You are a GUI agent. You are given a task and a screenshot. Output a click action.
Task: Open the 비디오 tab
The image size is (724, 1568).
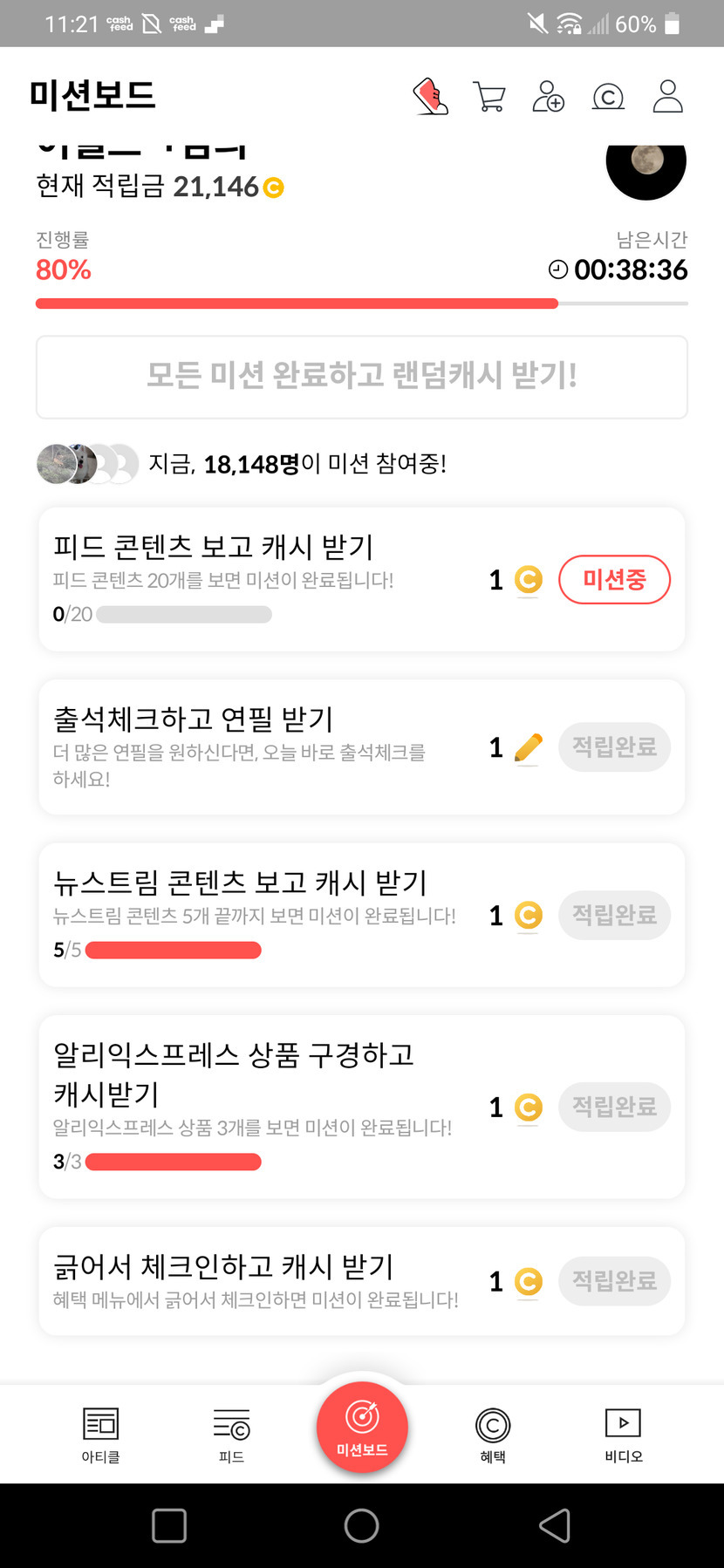(624, 1435)
